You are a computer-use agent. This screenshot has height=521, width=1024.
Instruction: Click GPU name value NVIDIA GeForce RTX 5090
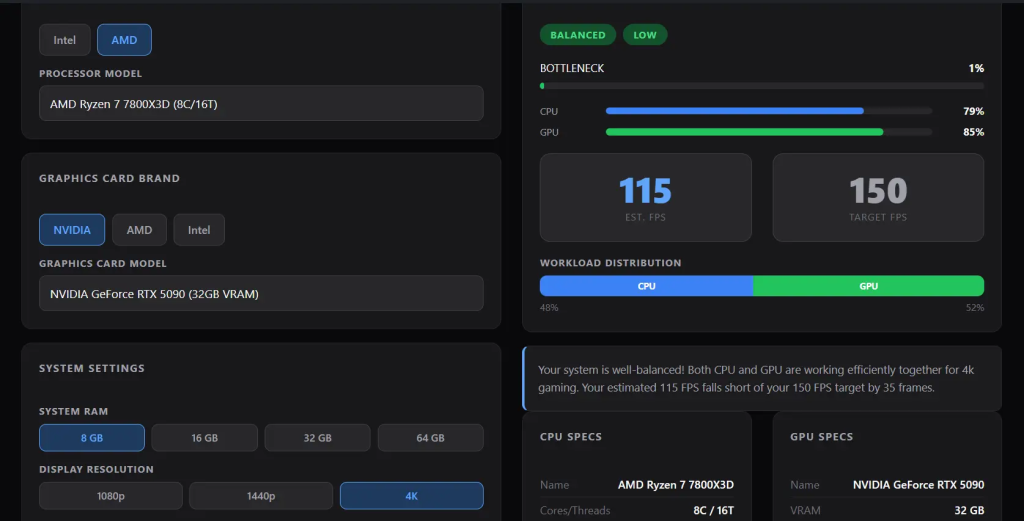pos(918,484)
